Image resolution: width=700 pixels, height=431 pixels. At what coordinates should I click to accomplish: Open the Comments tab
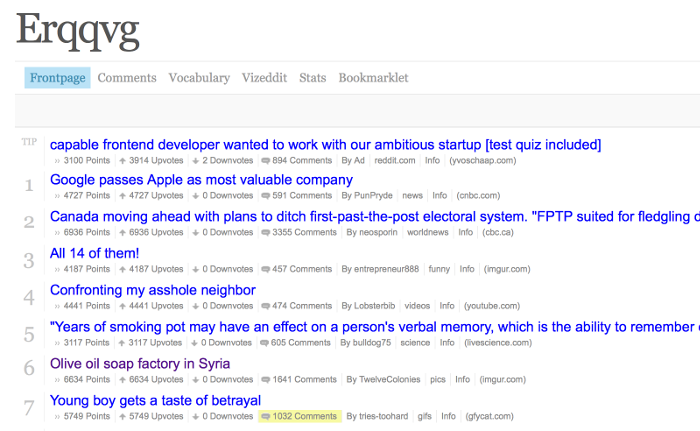[127, 78]
